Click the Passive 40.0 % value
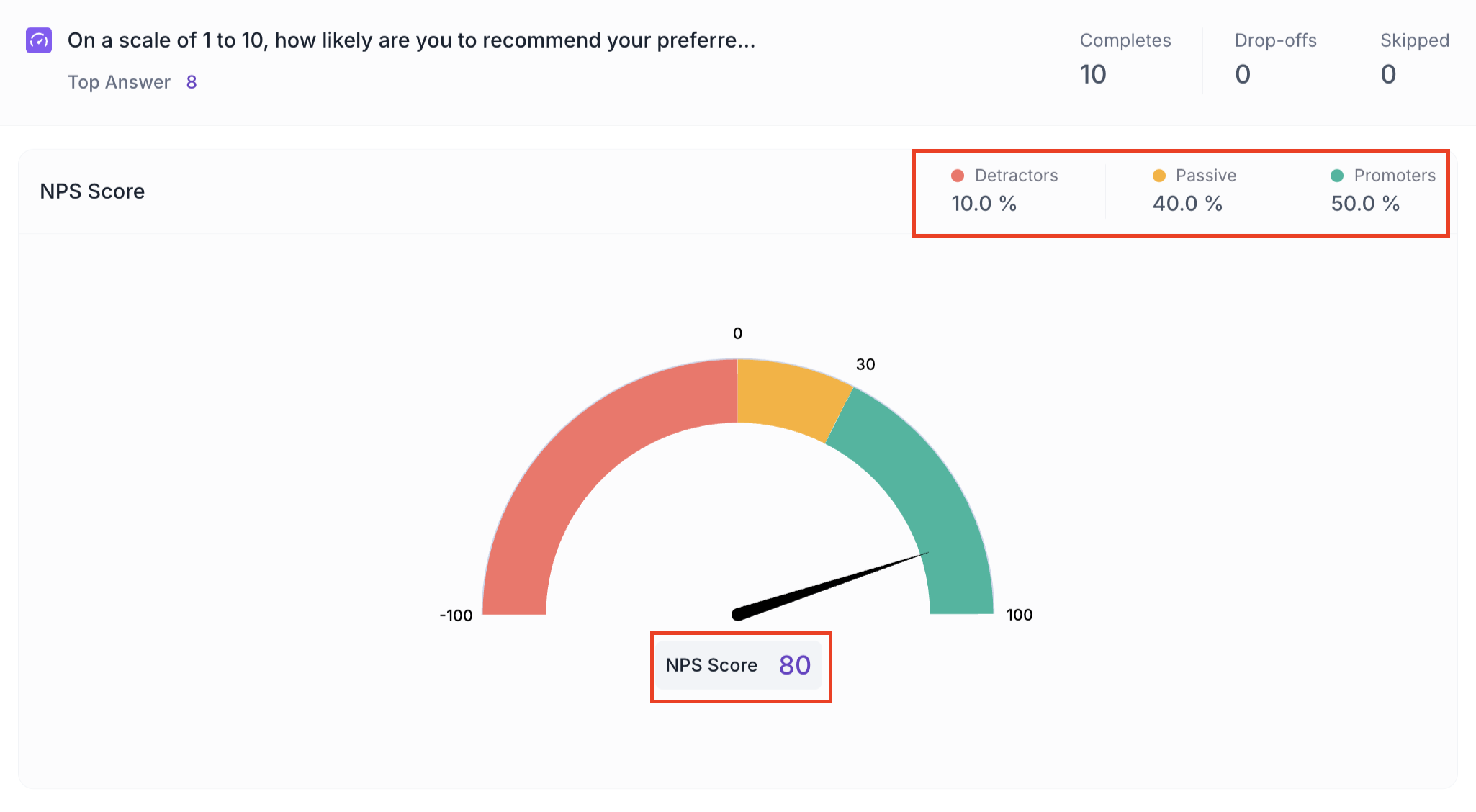Image resolution: width=1476 pixels, height=812 pixels. click(x=1188, y=204)
